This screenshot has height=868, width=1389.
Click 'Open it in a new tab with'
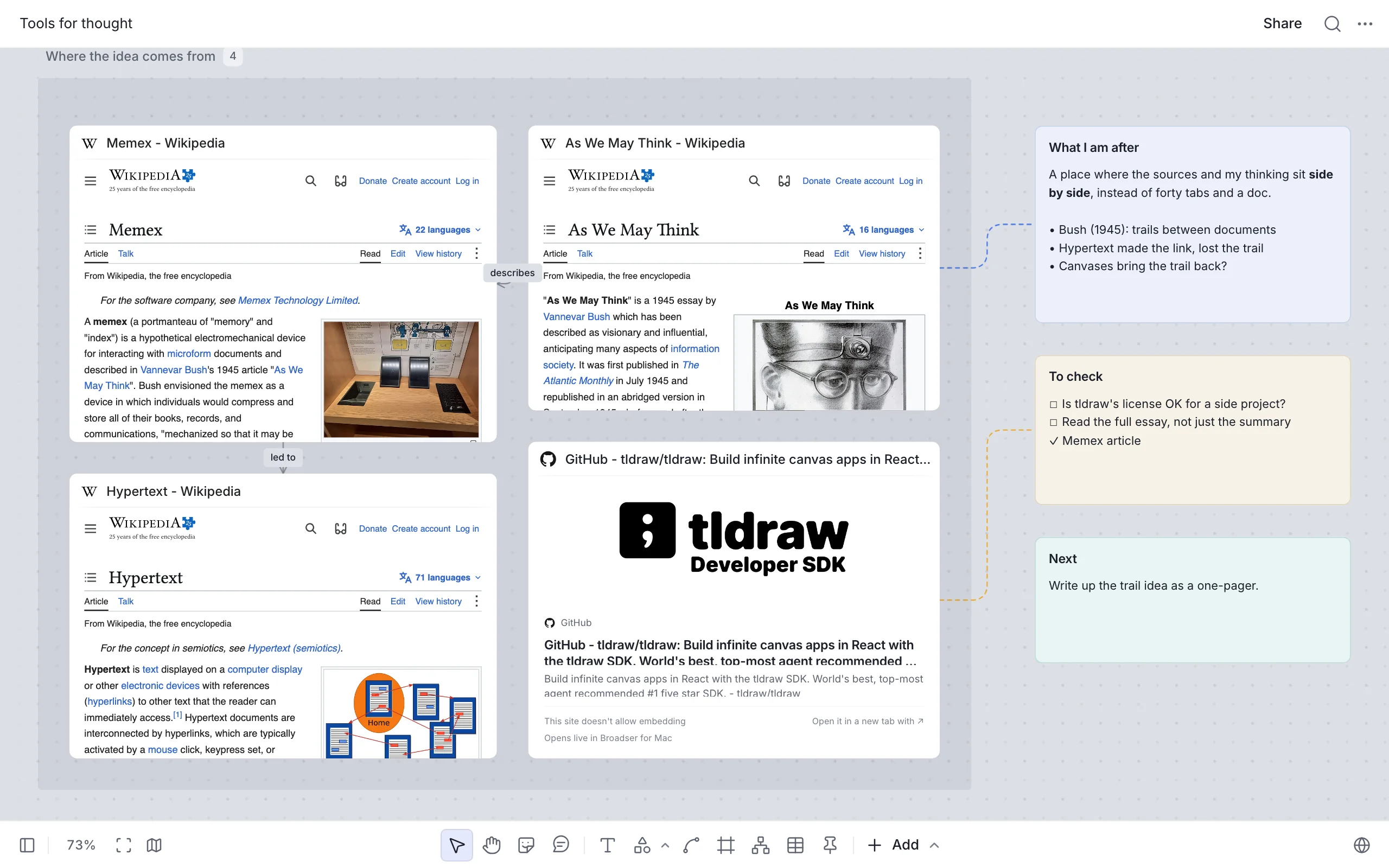click(x=867, y=722)
